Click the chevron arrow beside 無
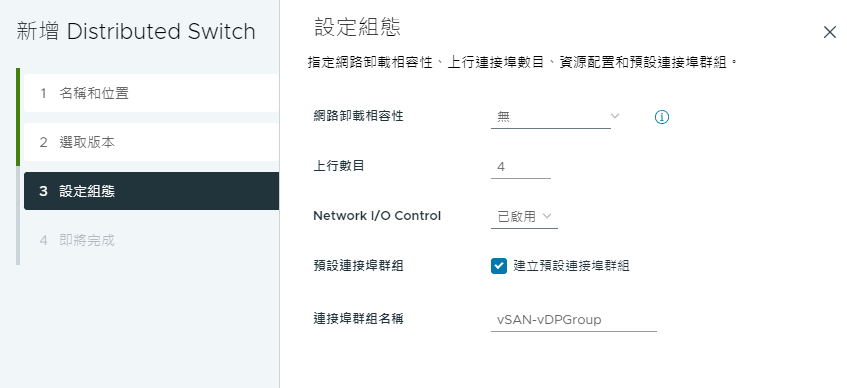Viewport: 847px width, 388px height. (614, 116)
